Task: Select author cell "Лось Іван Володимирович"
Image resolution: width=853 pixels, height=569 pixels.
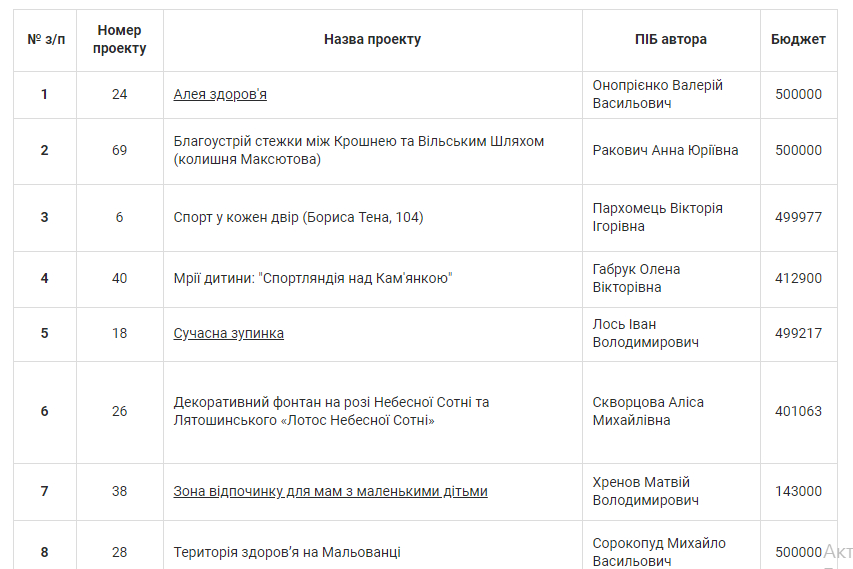Action: [645, 333]
